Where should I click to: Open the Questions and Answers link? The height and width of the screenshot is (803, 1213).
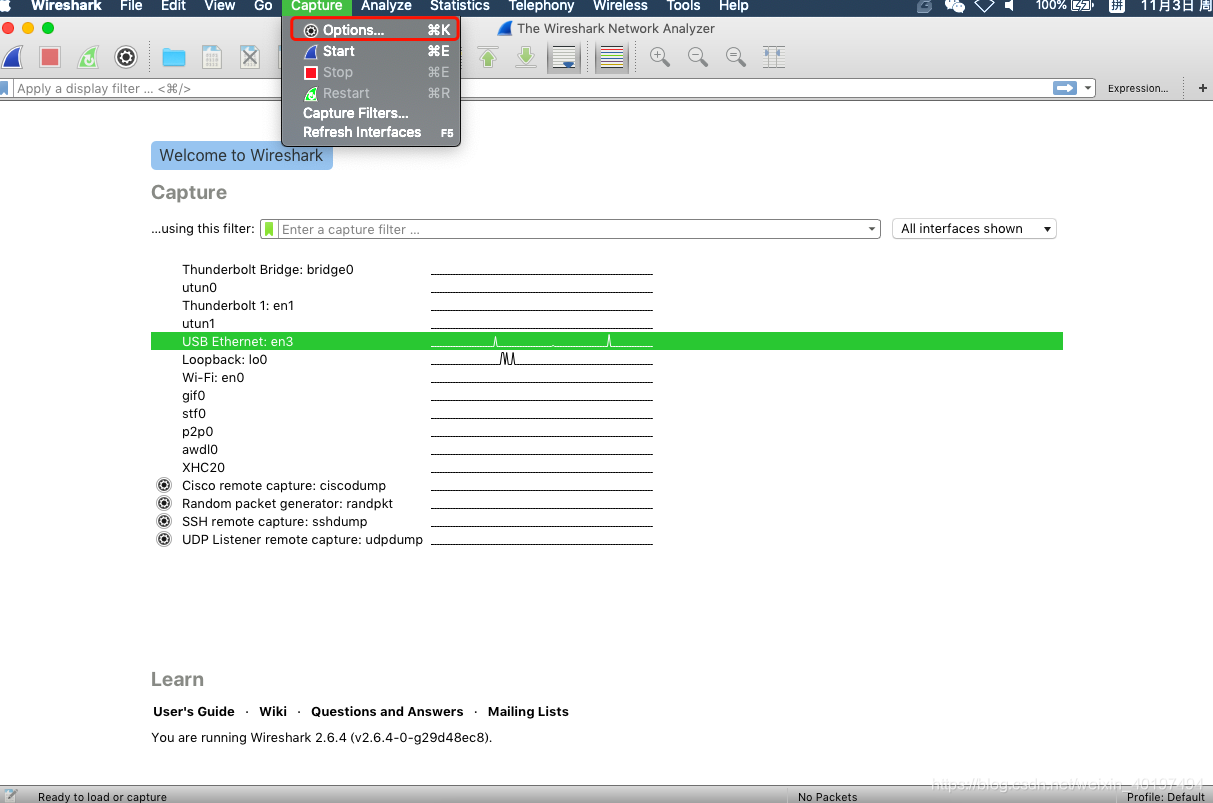coord(387,712)
